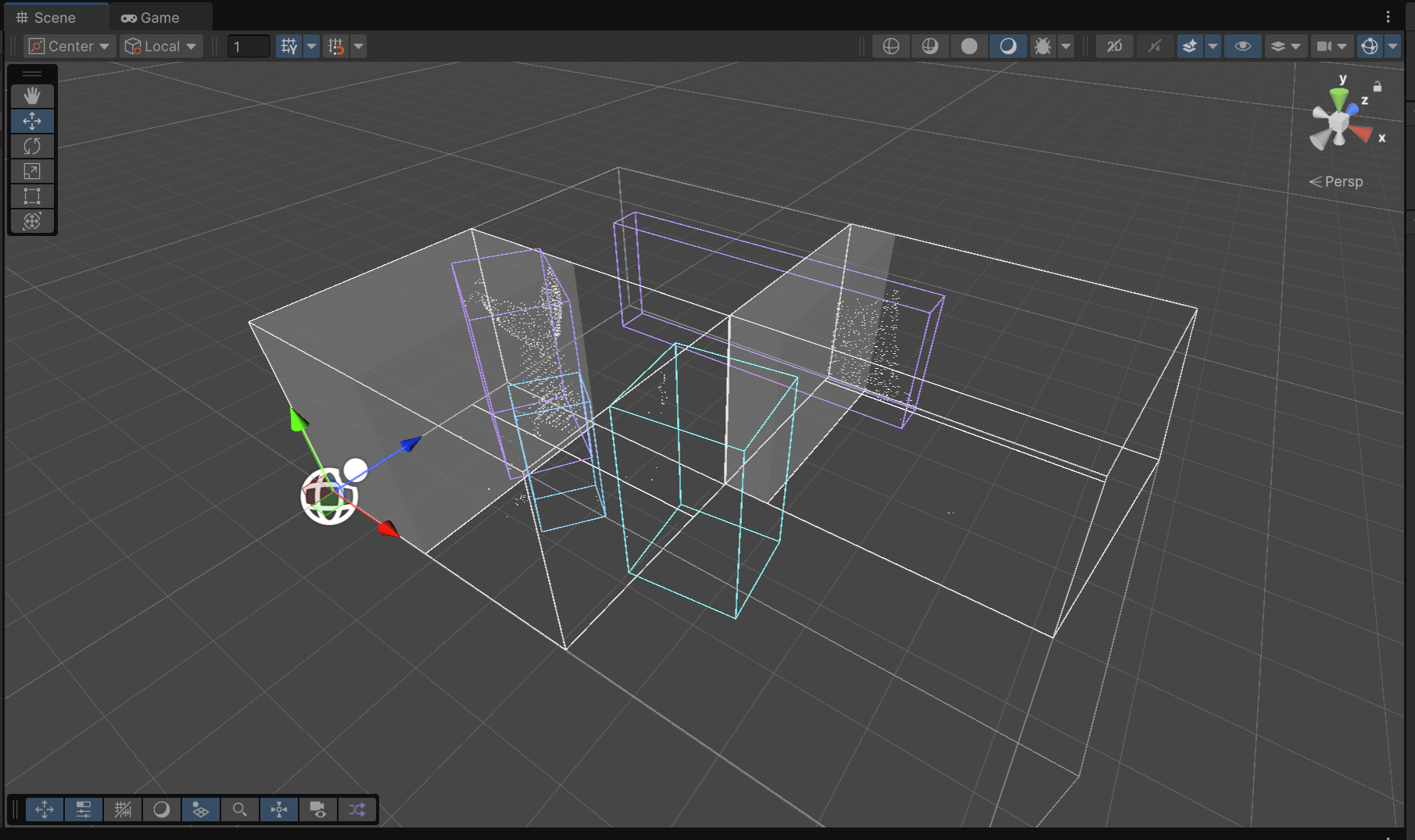Expand the scene camera settings dropdown
Viewport: 1415px width, 840px height.
coord(1342,46)
